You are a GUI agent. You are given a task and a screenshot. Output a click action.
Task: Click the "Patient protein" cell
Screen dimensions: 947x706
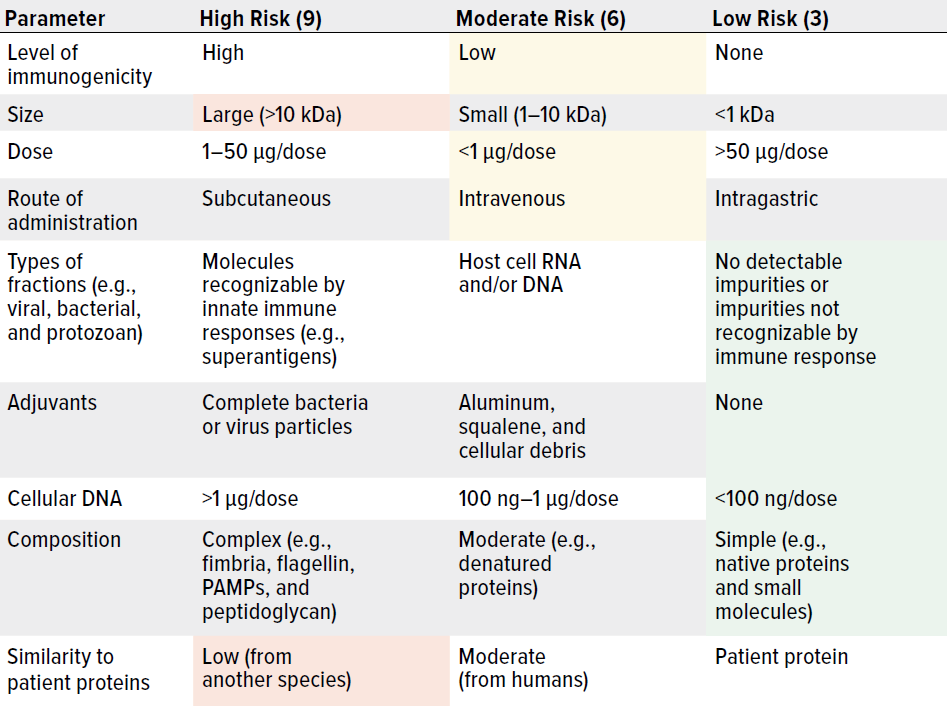click(781, 657)
